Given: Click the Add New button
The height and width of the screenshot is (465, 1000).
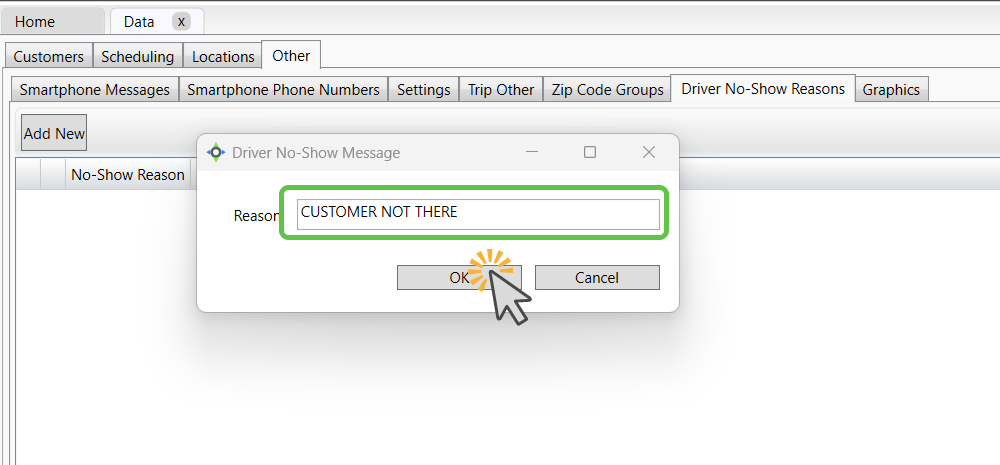Looking at the screenshot, I should click(x=54, y=133).
